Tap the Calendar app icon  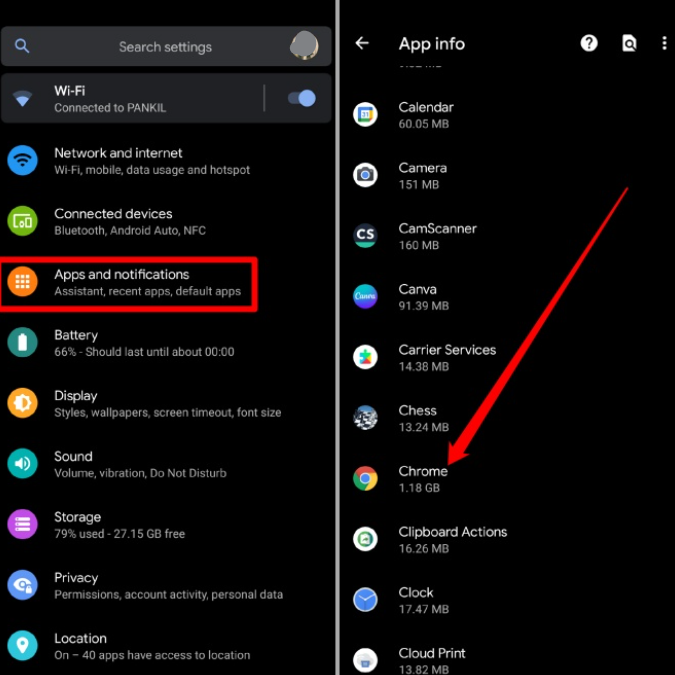coord(365,114)
